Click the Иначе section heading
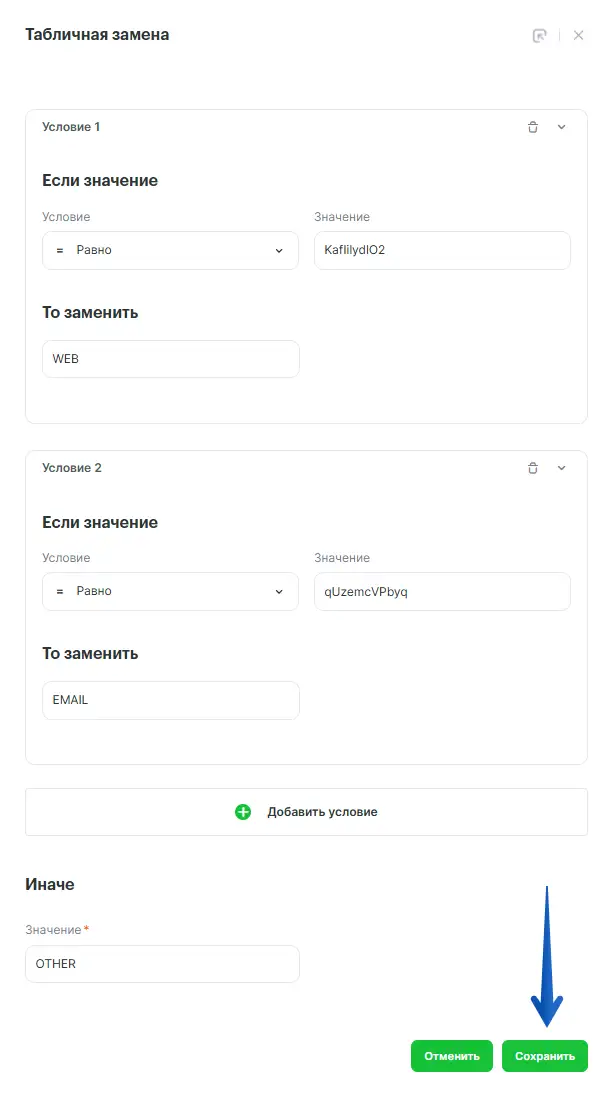The height and width of the screenshot is (1093, 611). (50, 885)
